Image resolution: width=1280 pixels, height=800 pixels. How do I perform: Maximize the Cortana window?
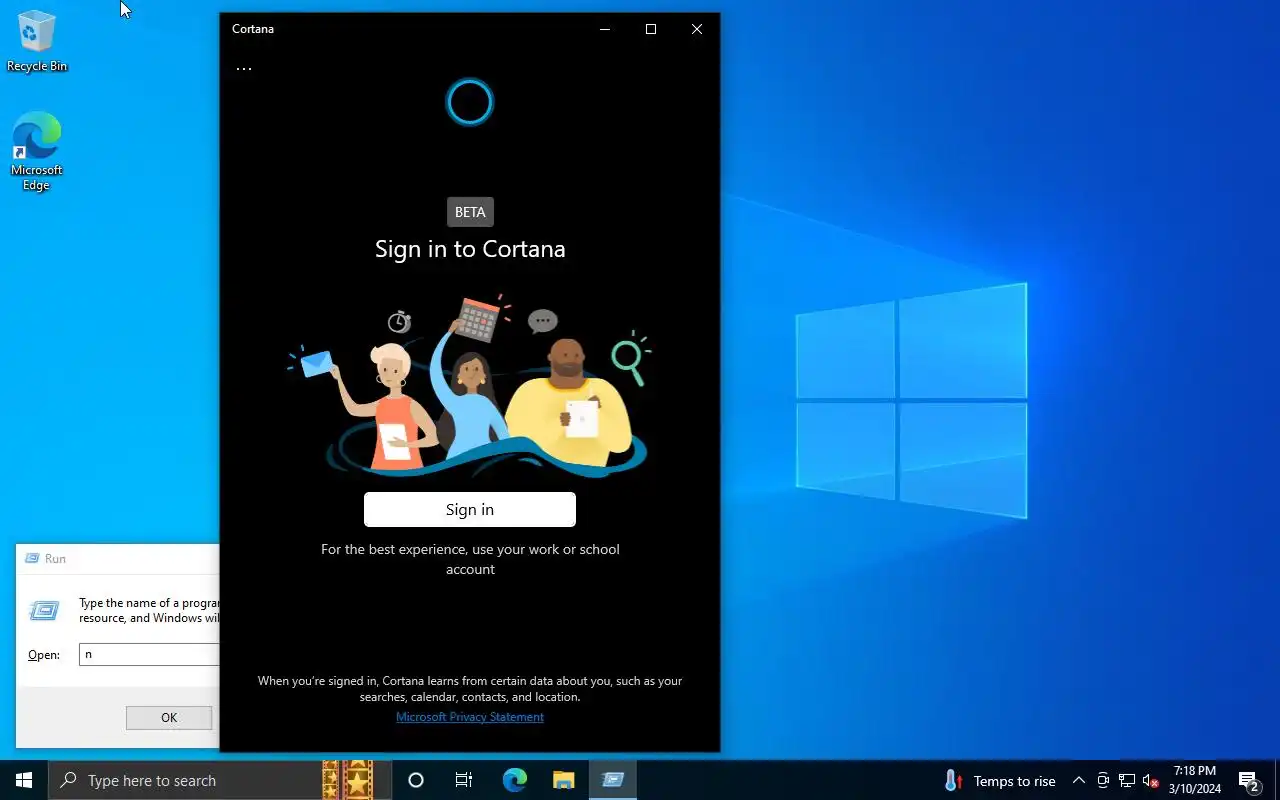pos(651,29)
